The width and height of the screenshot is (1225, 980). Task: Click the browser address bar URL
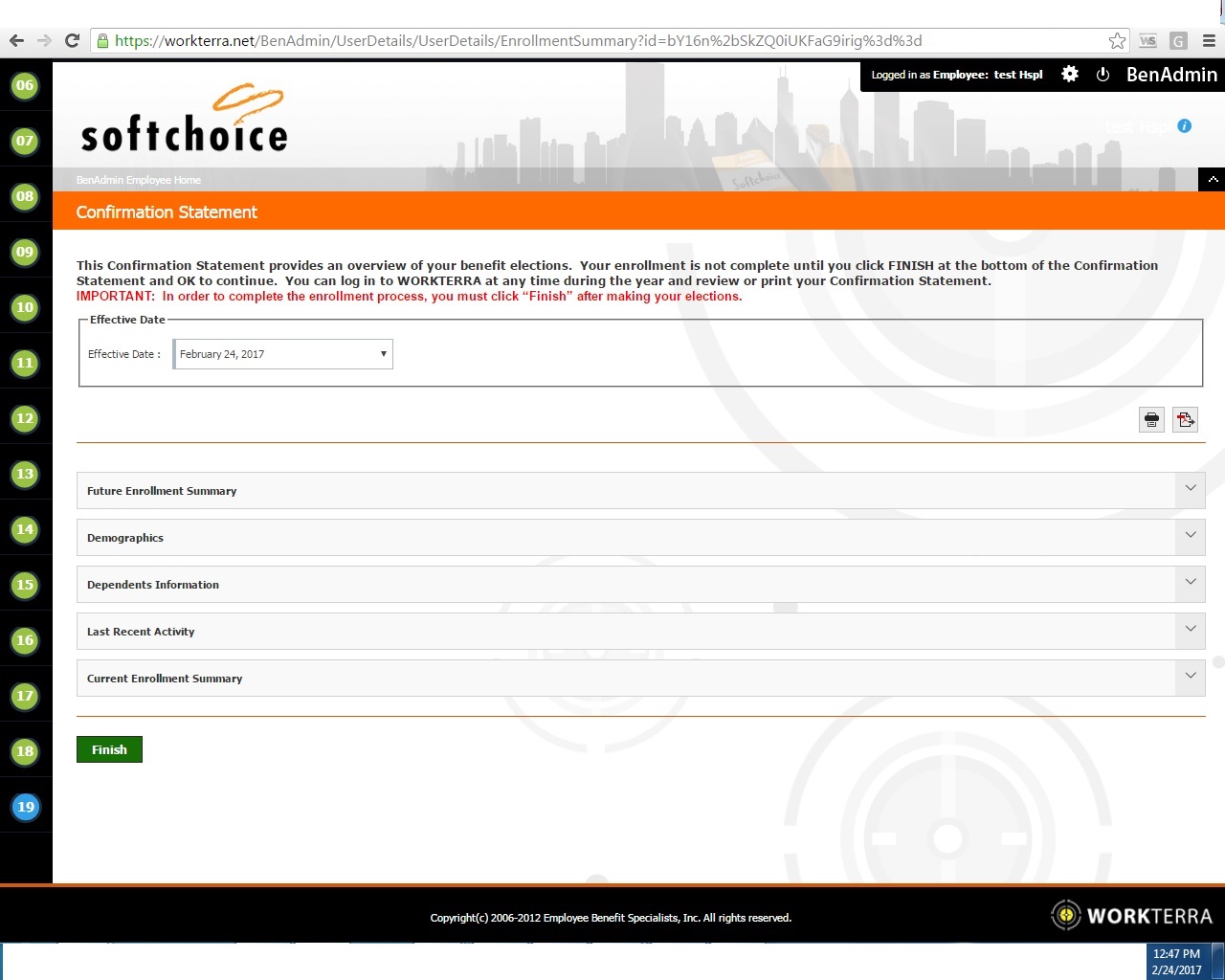click(517, 40)
